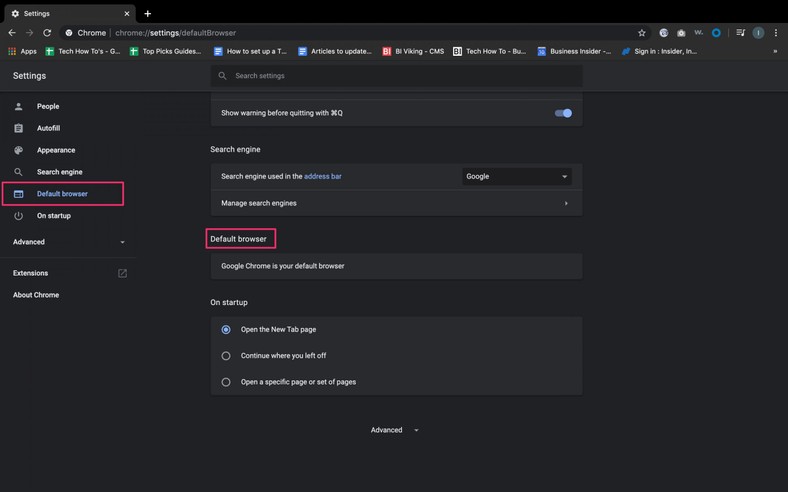Choose Open a specific page or set of pages
Screen dimensions: 788x492
(226, 382)
